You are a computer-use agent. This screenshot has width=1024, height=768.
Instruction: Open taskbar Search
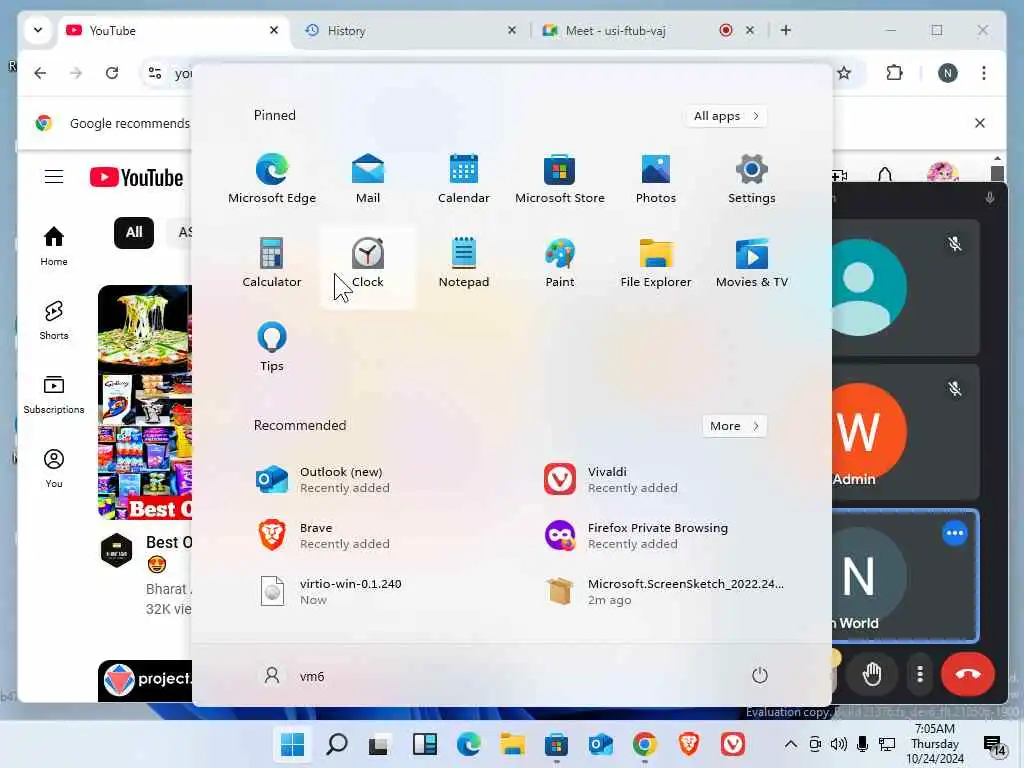coord(337,744)
